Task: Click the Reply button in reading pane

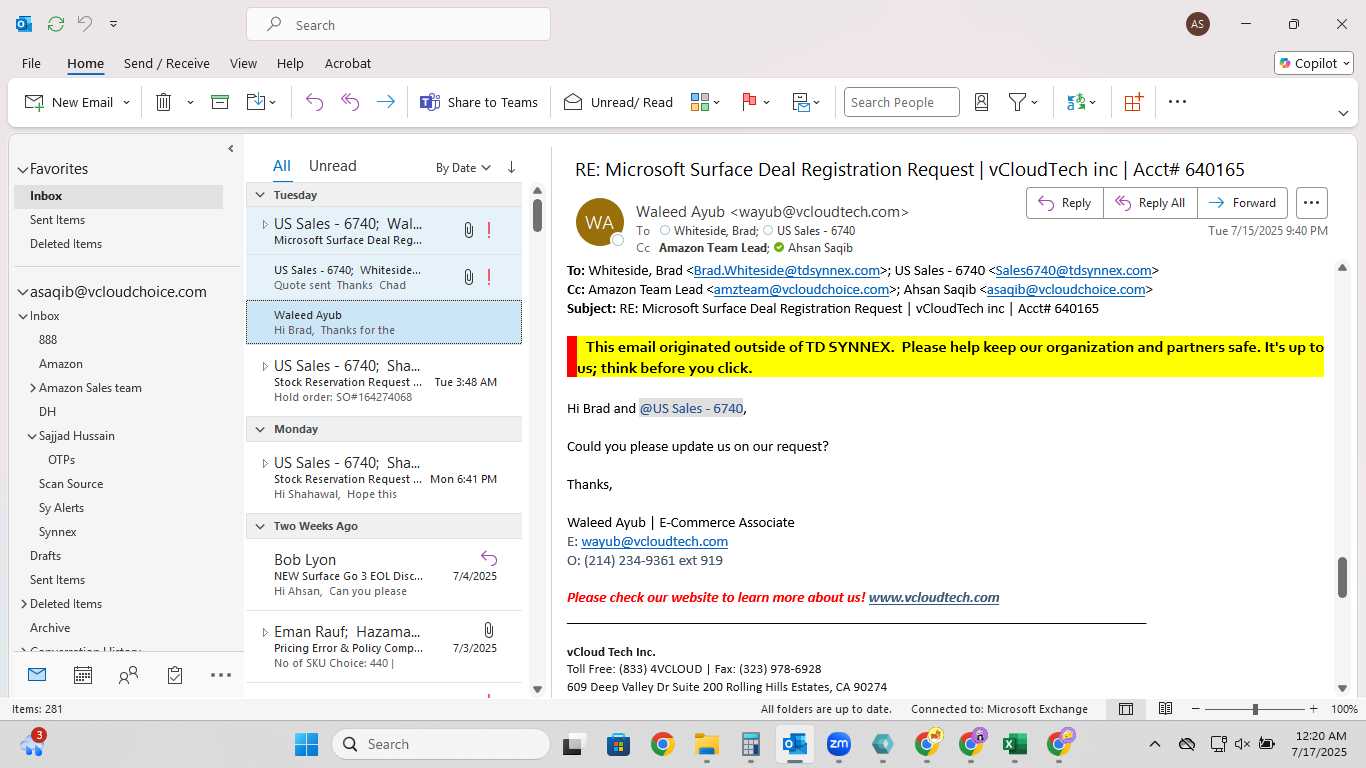Action: [1065, 203]
